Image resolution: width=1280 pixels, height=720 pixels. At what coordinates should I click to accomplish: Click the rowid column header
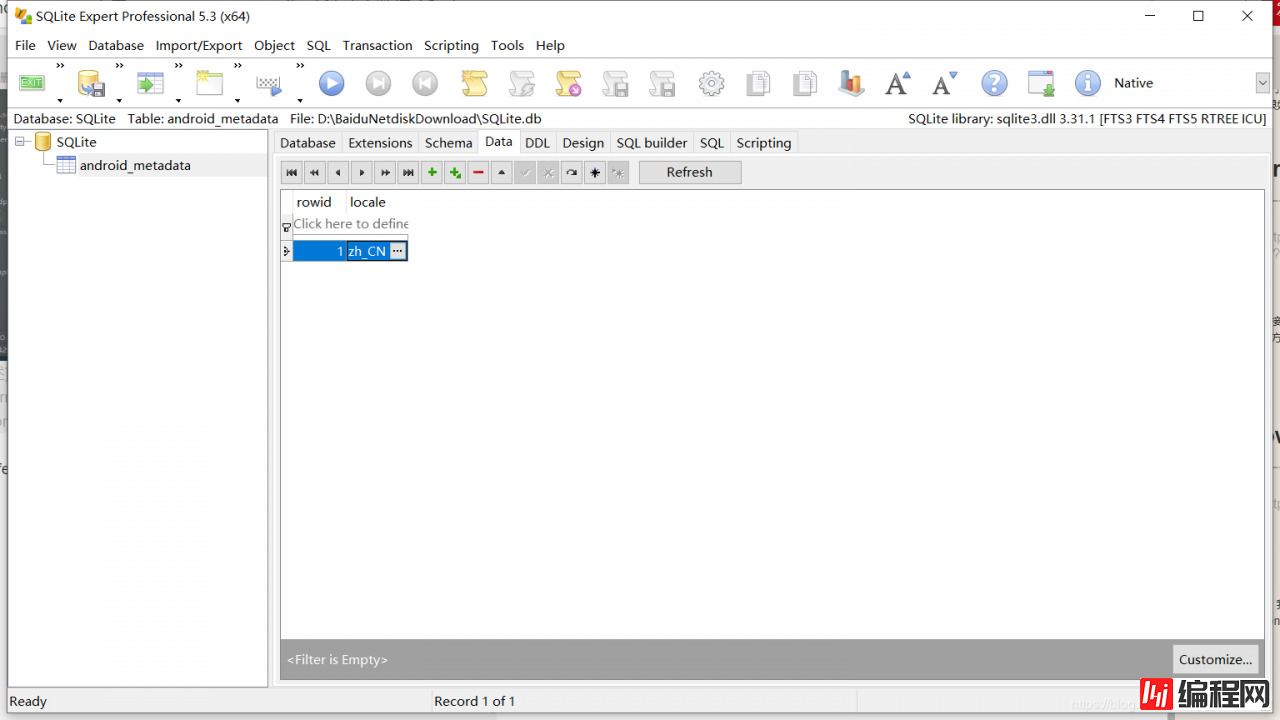coord(319,202)
